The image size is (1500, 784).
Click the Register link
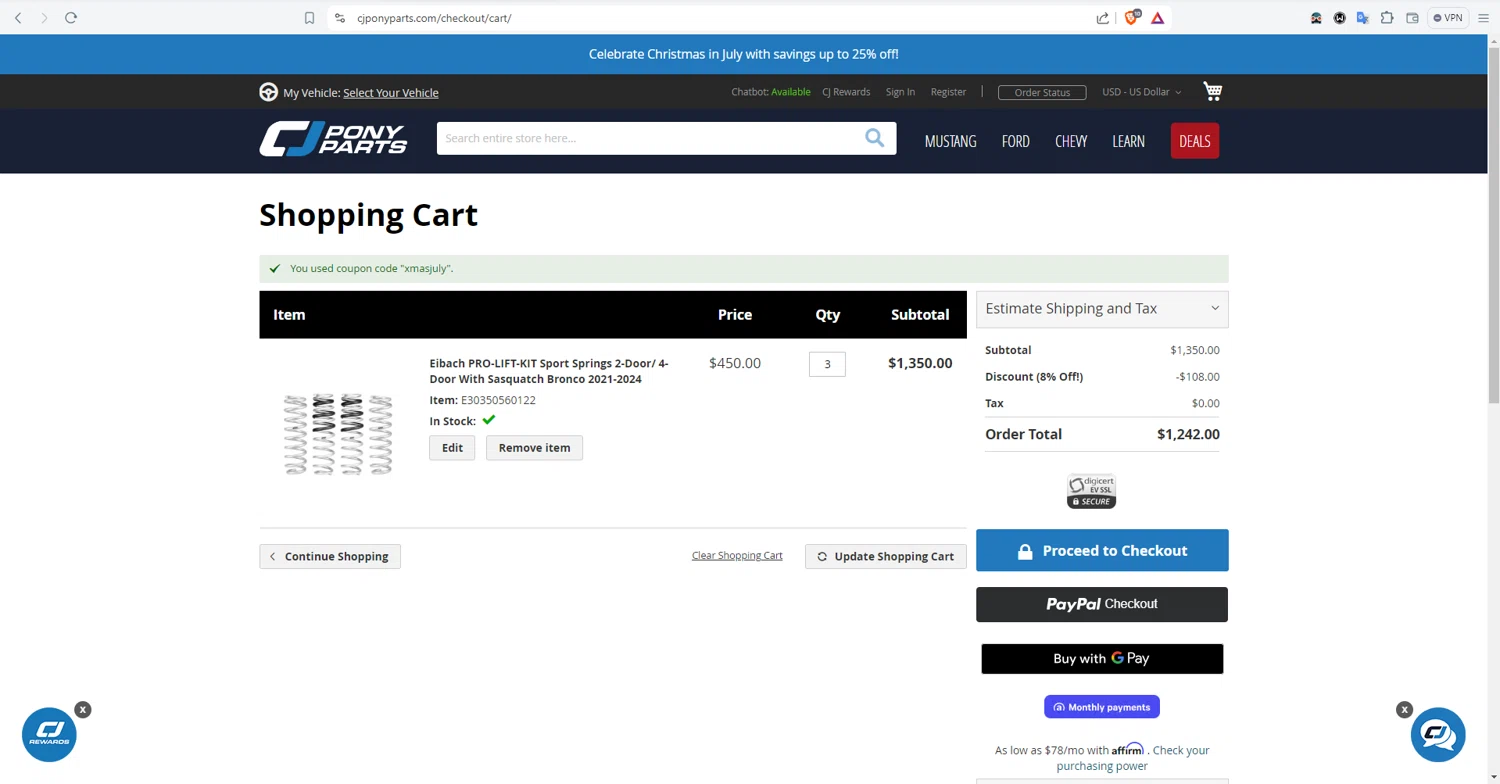click(948, 92)
